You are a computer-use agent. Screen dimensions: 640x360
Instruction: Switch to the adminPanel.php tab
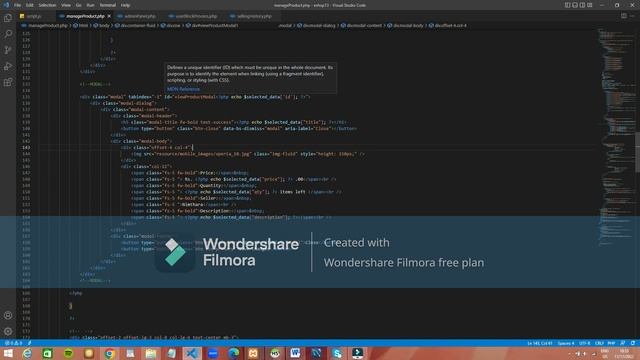click(139, 16)
